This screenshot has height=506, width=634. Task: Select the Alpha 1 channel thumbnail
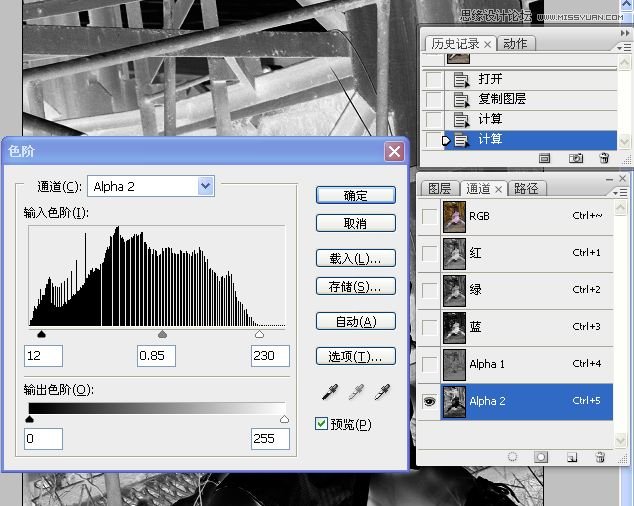[454, 364]
